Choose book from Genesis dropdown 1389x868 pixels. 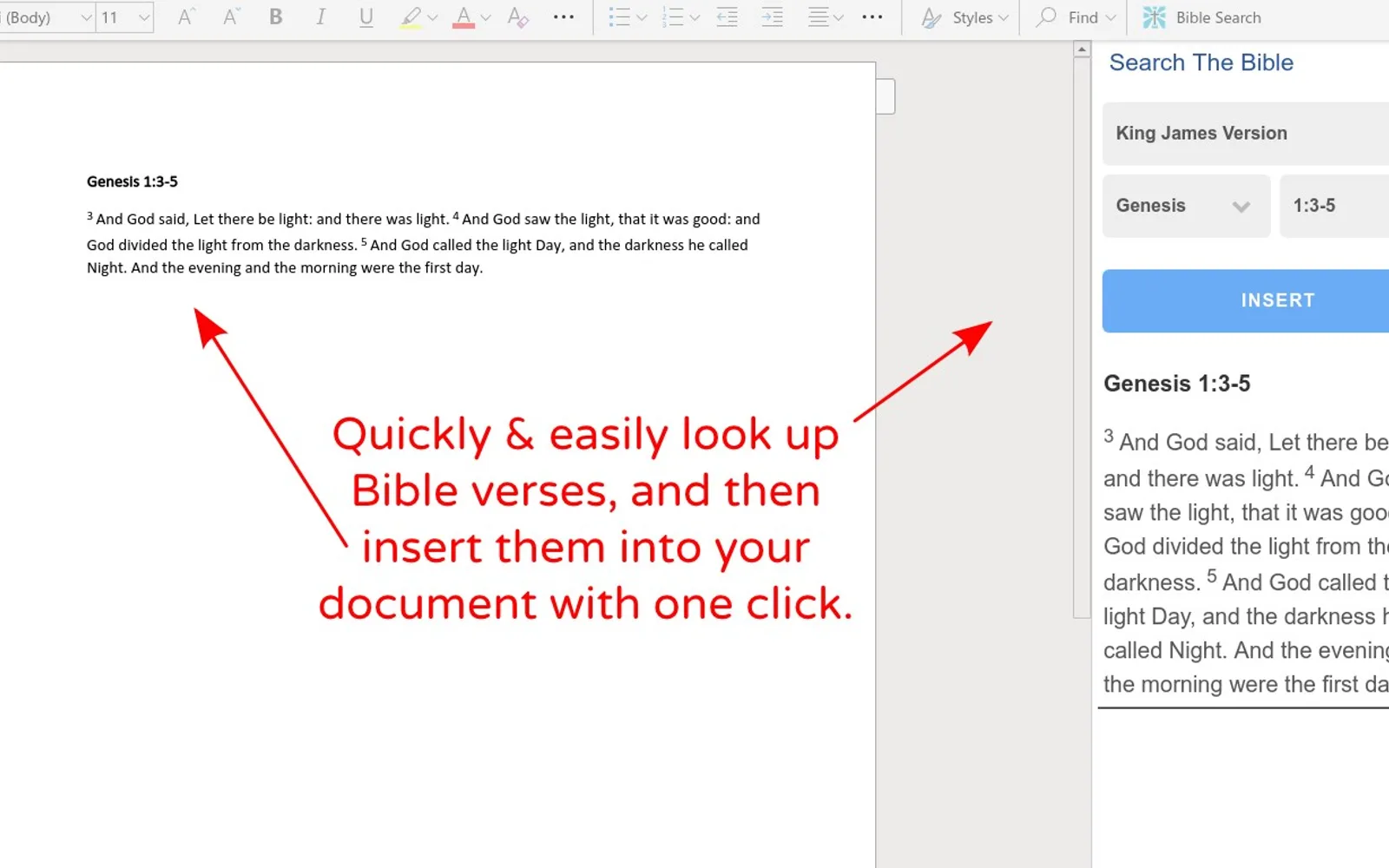pos(1186,206)
